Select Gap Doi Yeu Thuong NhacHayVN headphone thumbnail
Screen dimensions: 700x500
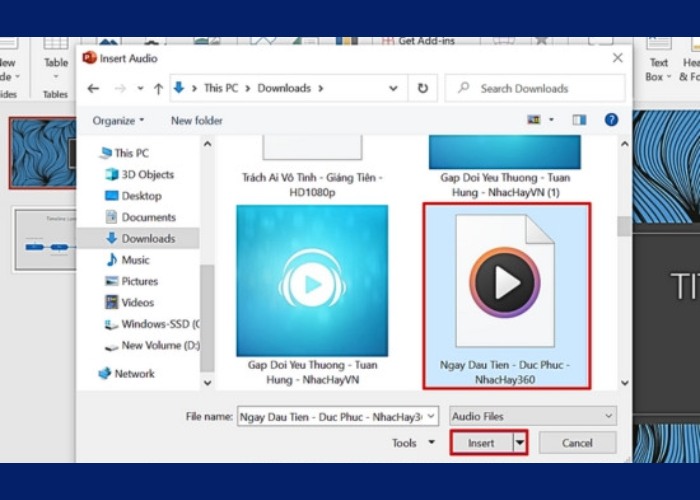(312, 281)
